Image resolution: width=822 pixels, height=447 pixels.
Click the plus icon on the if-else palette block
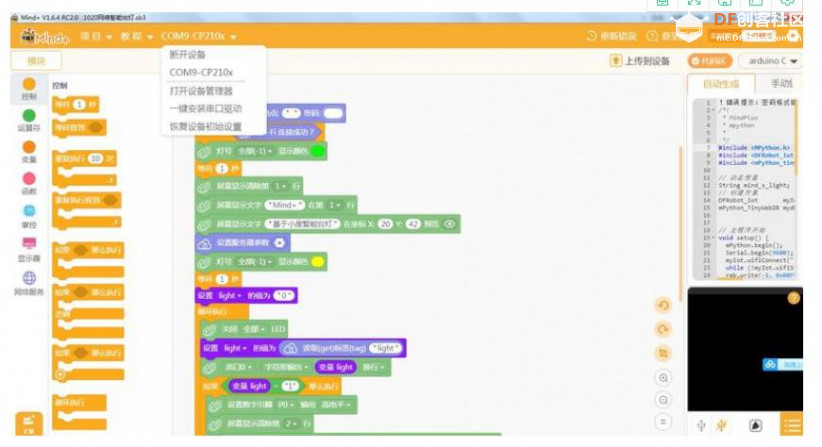pyautogui.click(x=60, y=375)
